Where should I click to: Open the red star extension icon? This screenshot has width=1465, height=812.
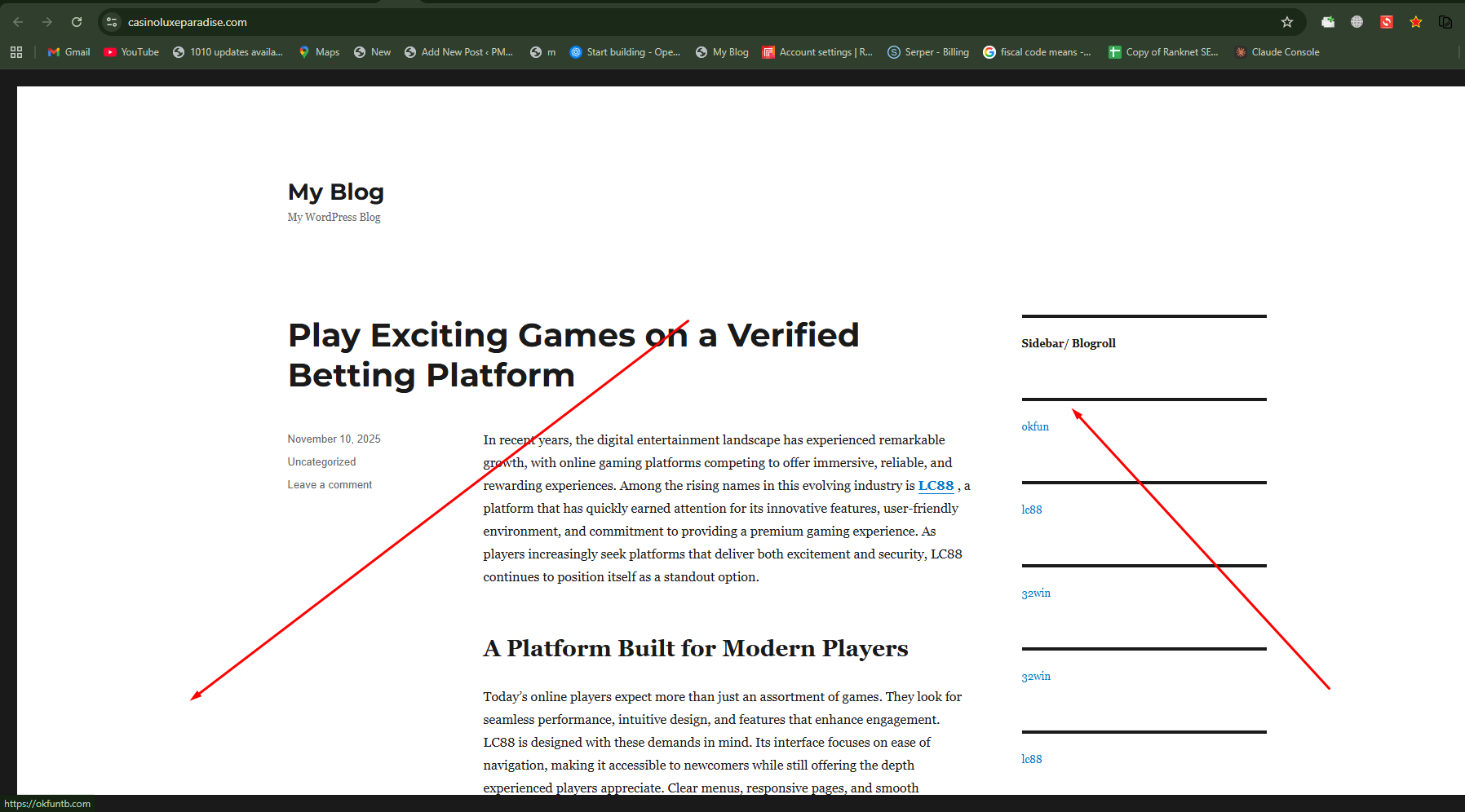coord(1416,22)
